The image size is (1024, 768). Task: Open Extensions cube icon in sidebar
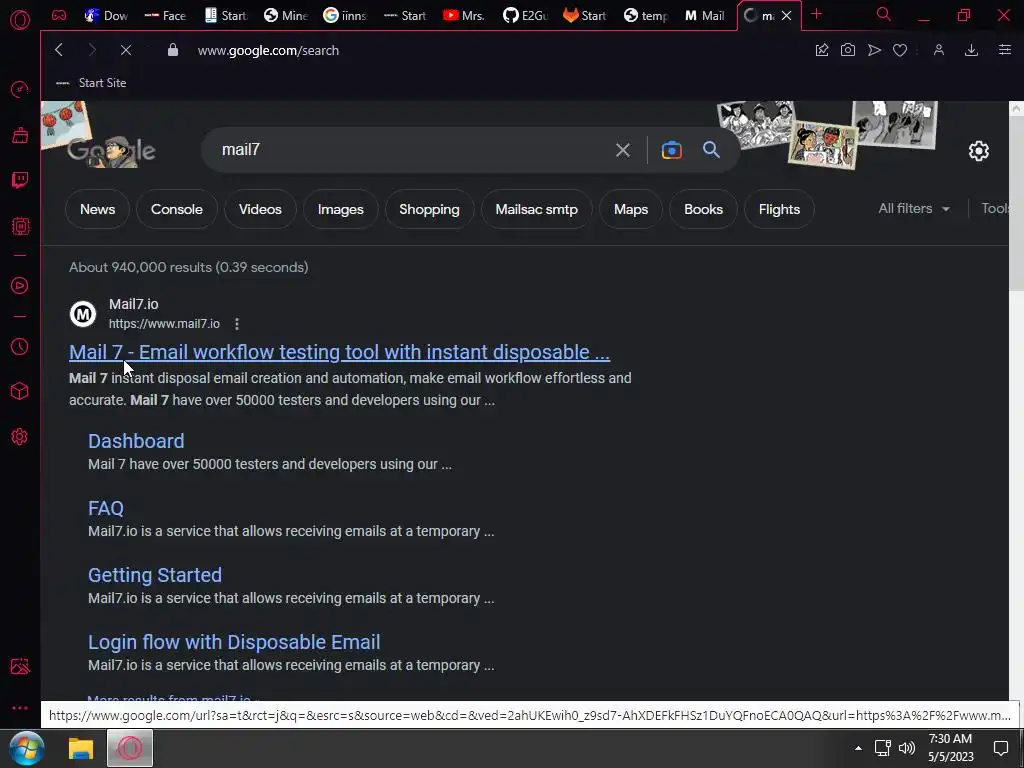(20, 391)
